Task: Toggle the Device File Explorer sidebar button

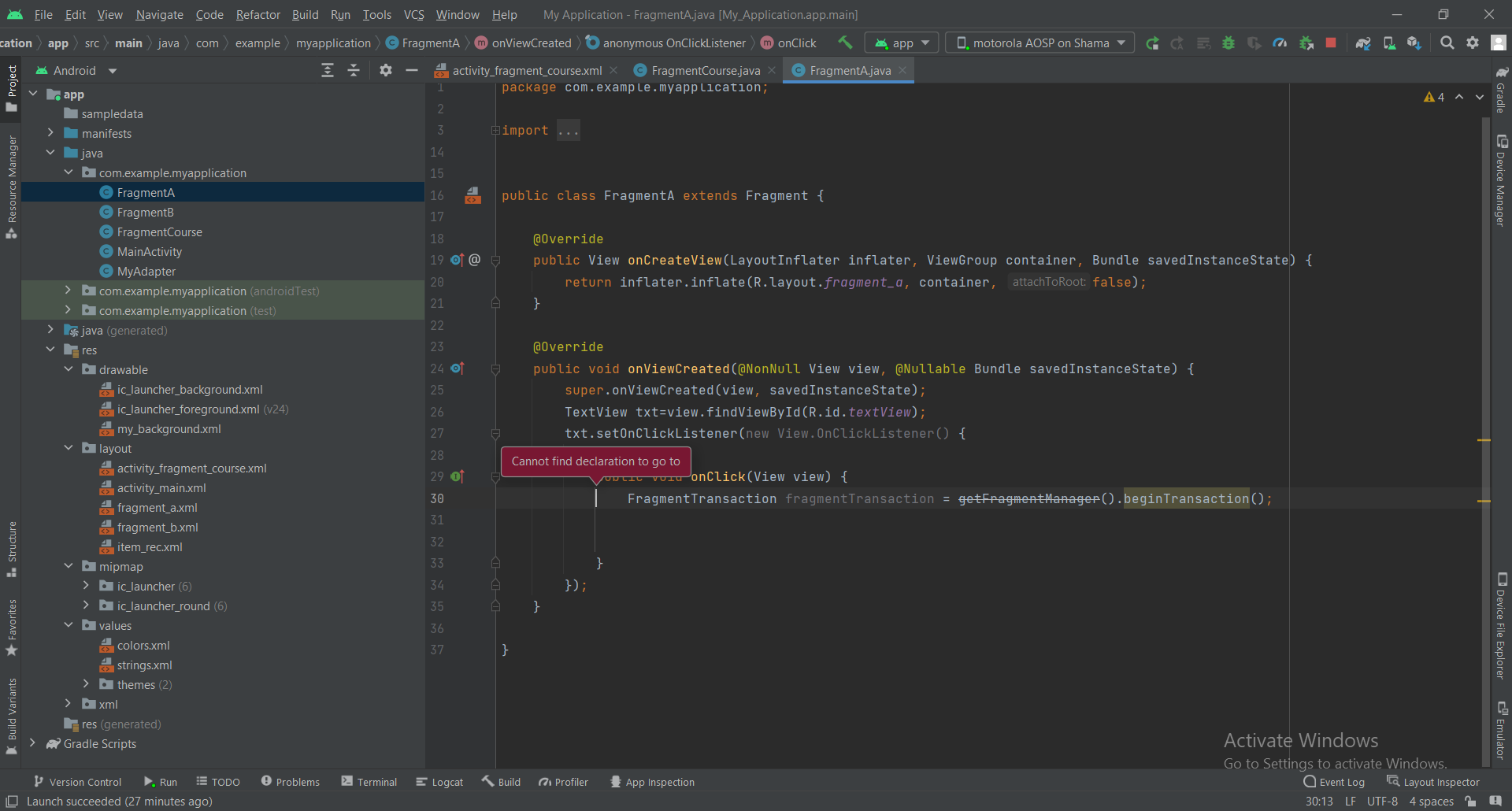Action: click(x=1501, y=626)
